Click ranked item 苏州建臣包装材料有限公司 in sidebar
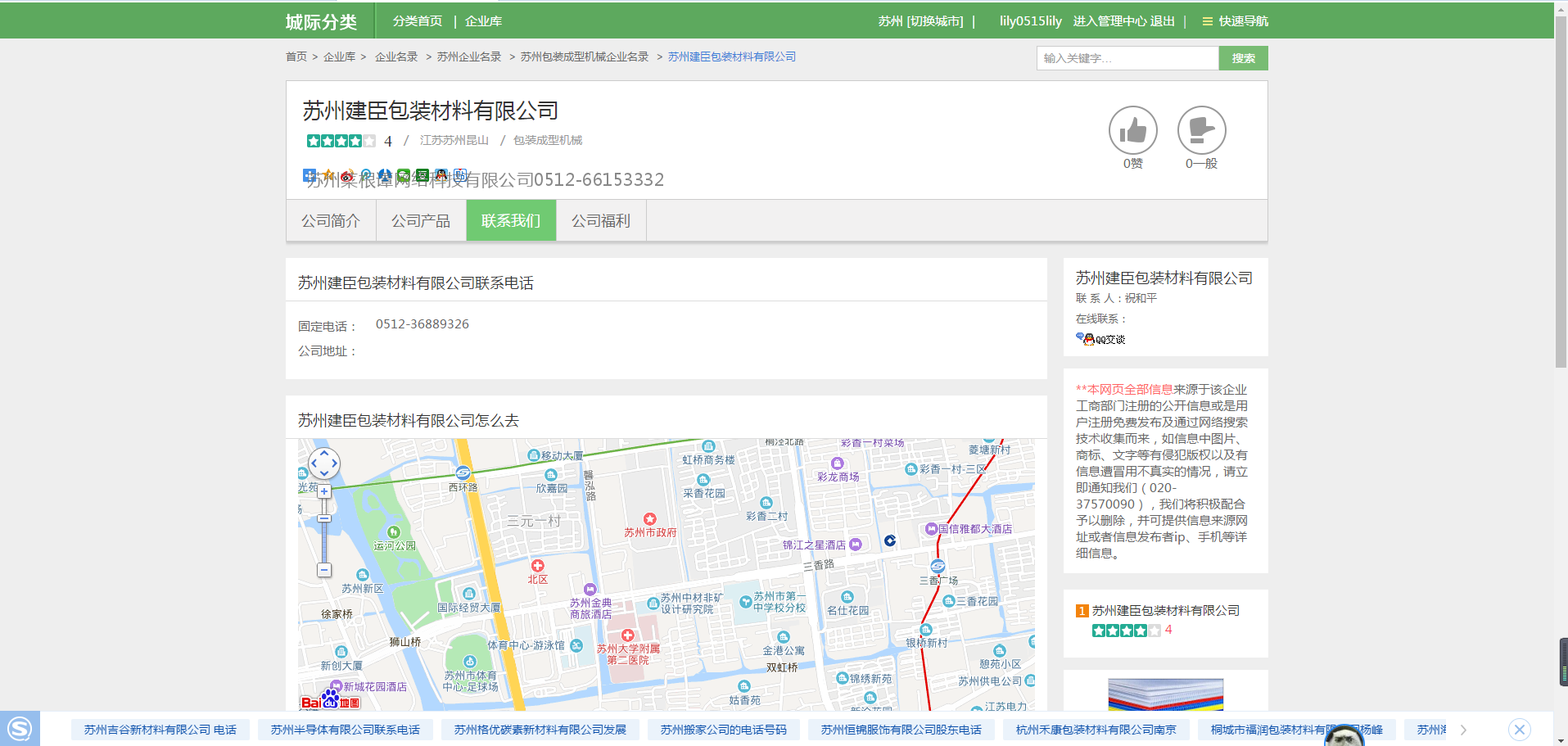 1165,611
